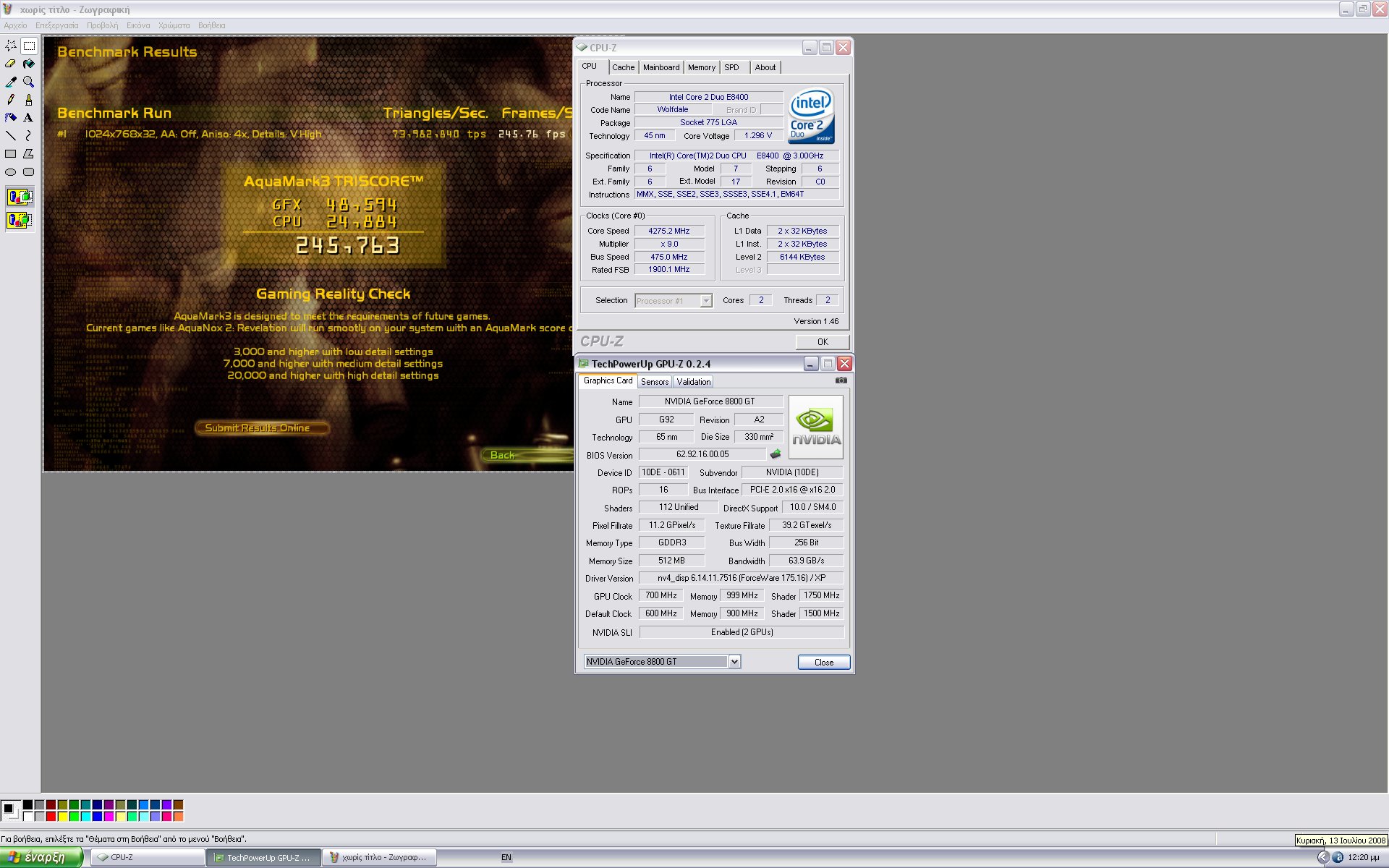Click the OK button in CPU-Z
The height and width of the screenshot is (868, 1389).
pos(823,342)
